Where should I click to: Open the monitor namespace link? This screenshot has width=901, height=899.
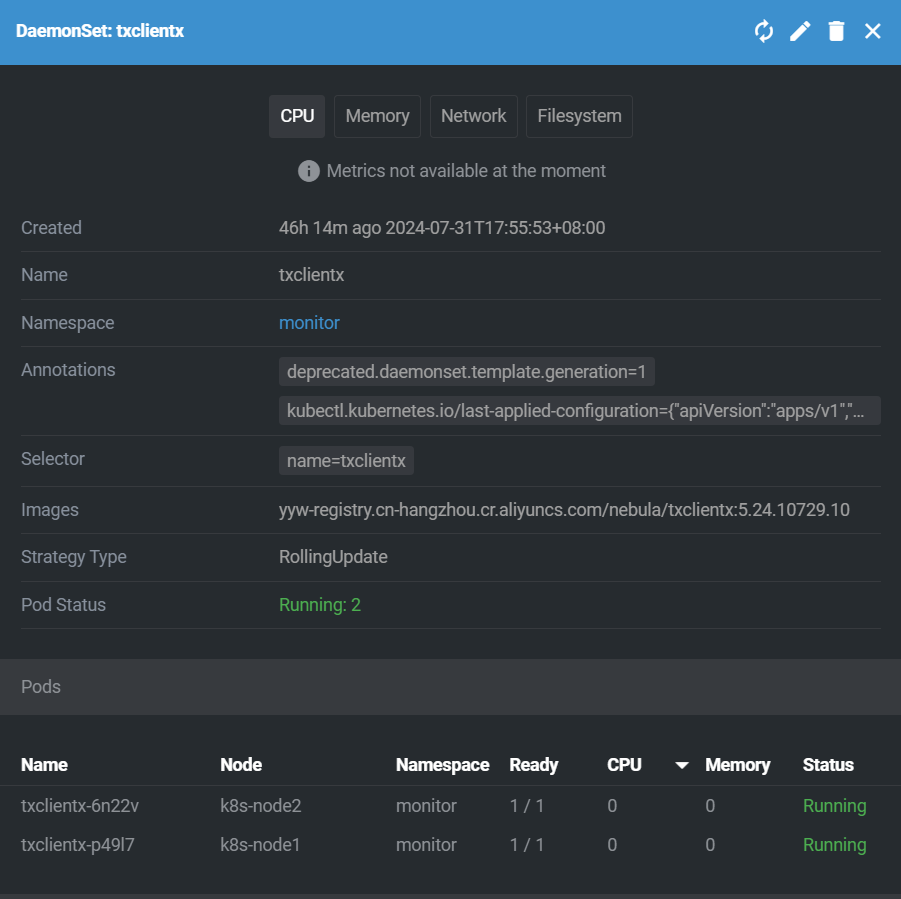pos(309,323)
